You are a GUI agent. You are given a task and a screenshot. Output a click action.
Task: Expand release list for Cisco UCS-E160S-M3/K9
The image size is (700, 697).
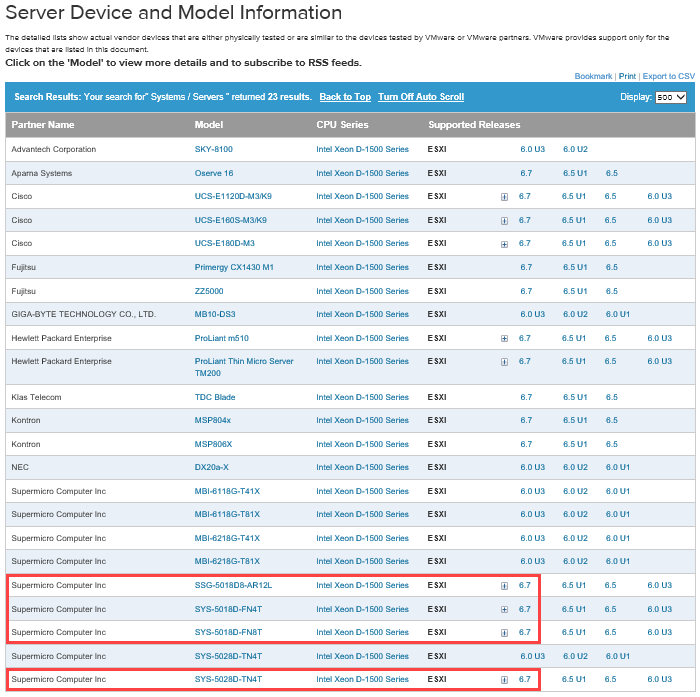point(504,221)
